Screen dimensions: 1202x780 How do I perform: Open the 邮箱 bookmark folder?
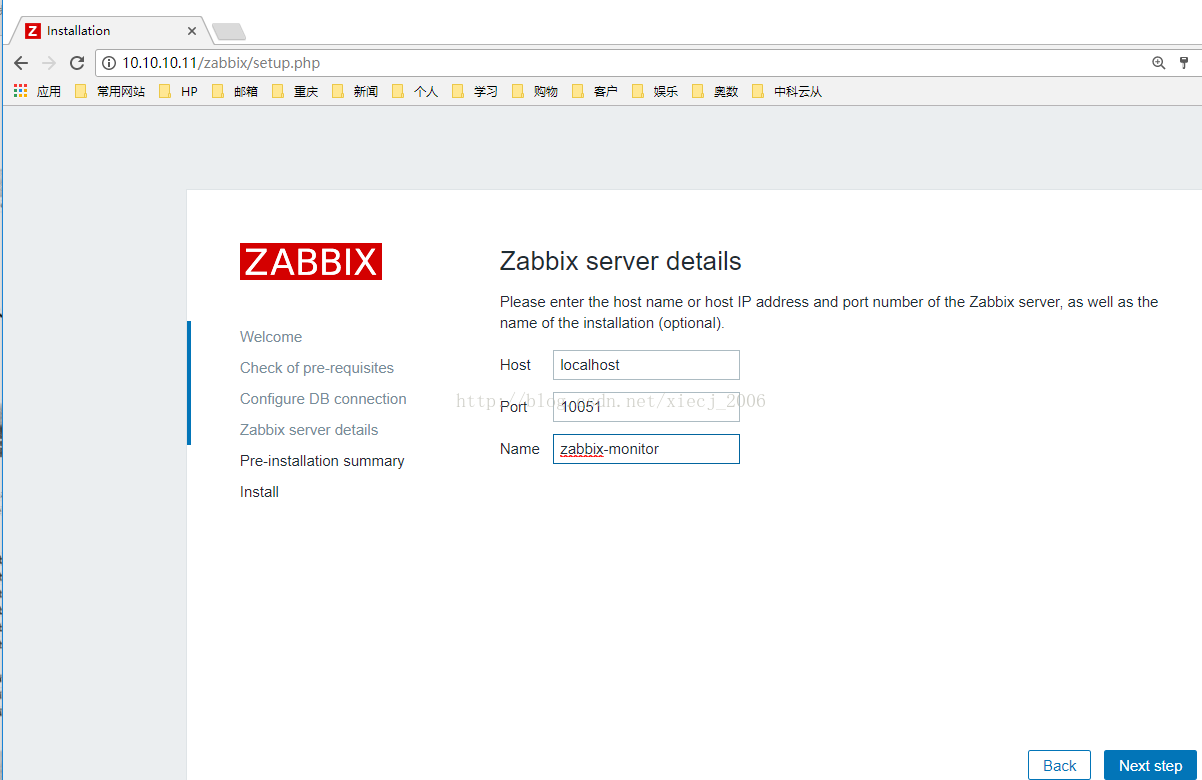(235, 91)
